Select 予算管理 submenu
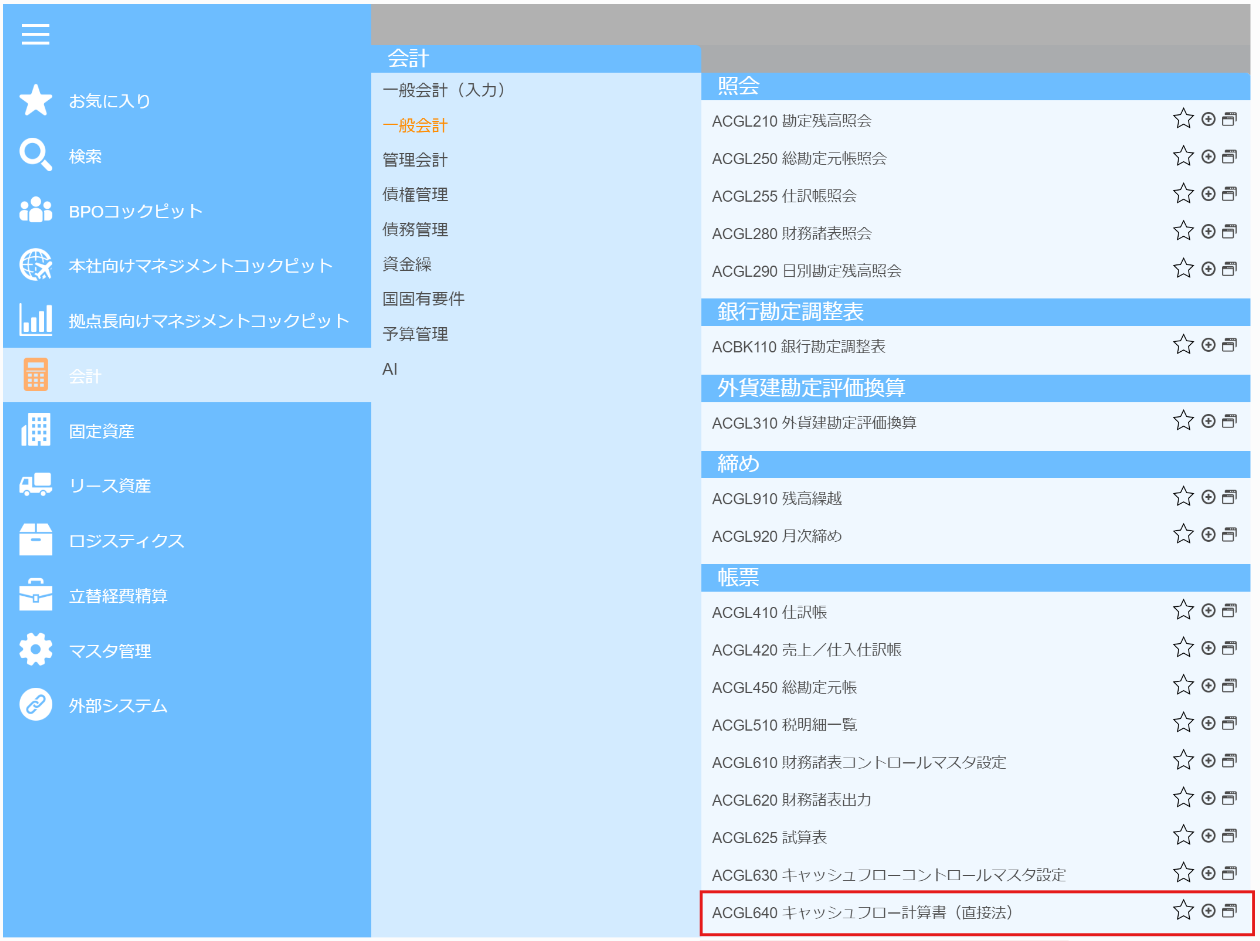Image resolution: width=1260 pixels, height=941 pixels. pos(415,334)
